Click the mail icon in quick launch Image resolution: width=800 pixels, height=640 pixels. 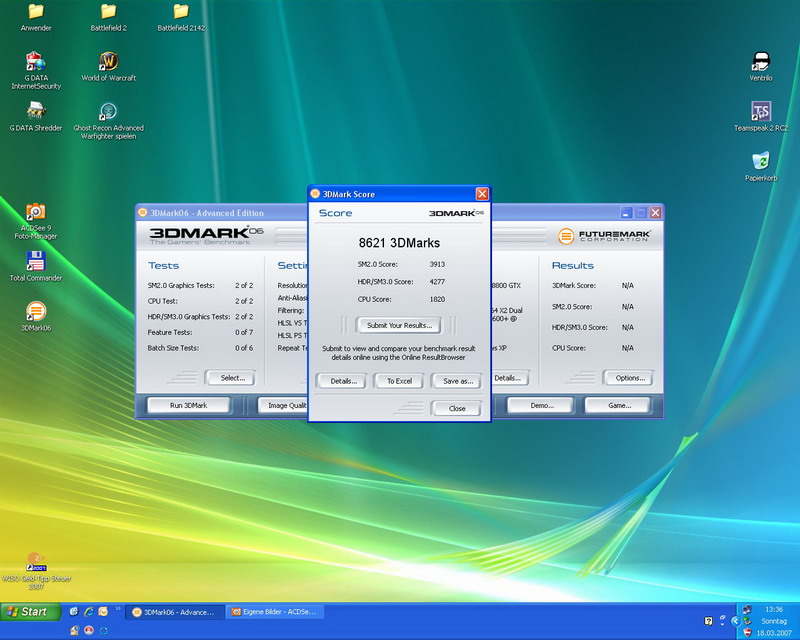[103, 611]
